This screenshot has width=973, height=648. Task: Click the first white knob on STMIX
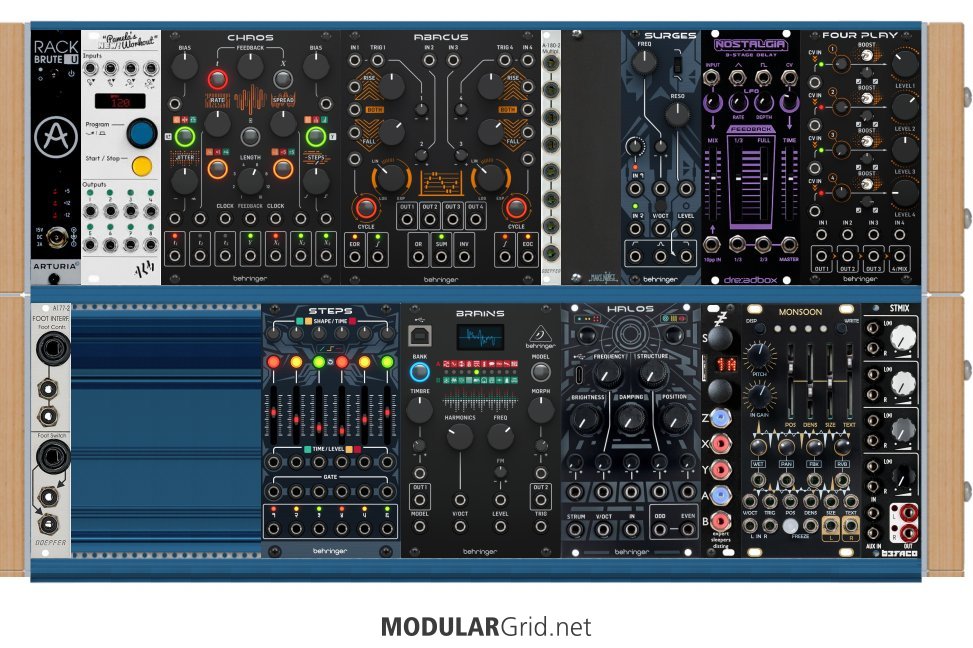point(903,338)
